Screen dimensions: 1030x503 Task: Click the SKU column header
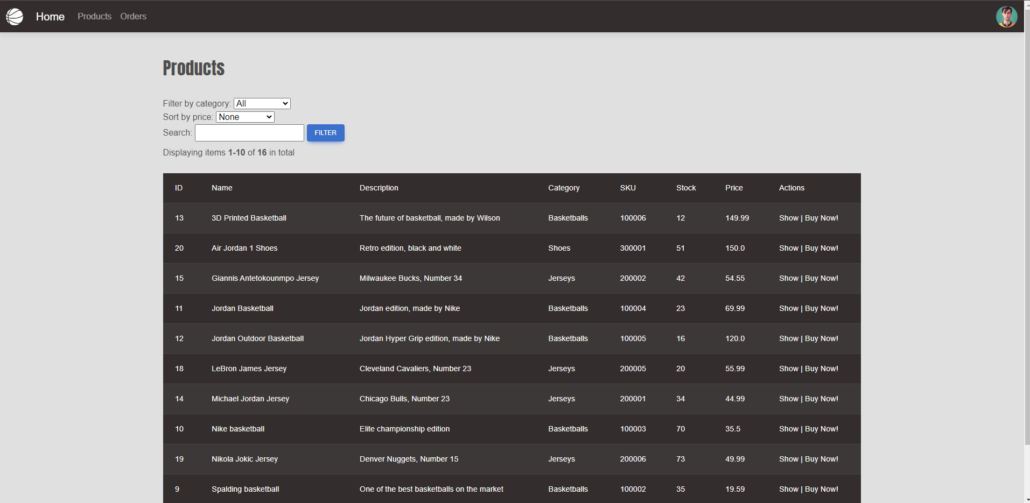[628, 188]
